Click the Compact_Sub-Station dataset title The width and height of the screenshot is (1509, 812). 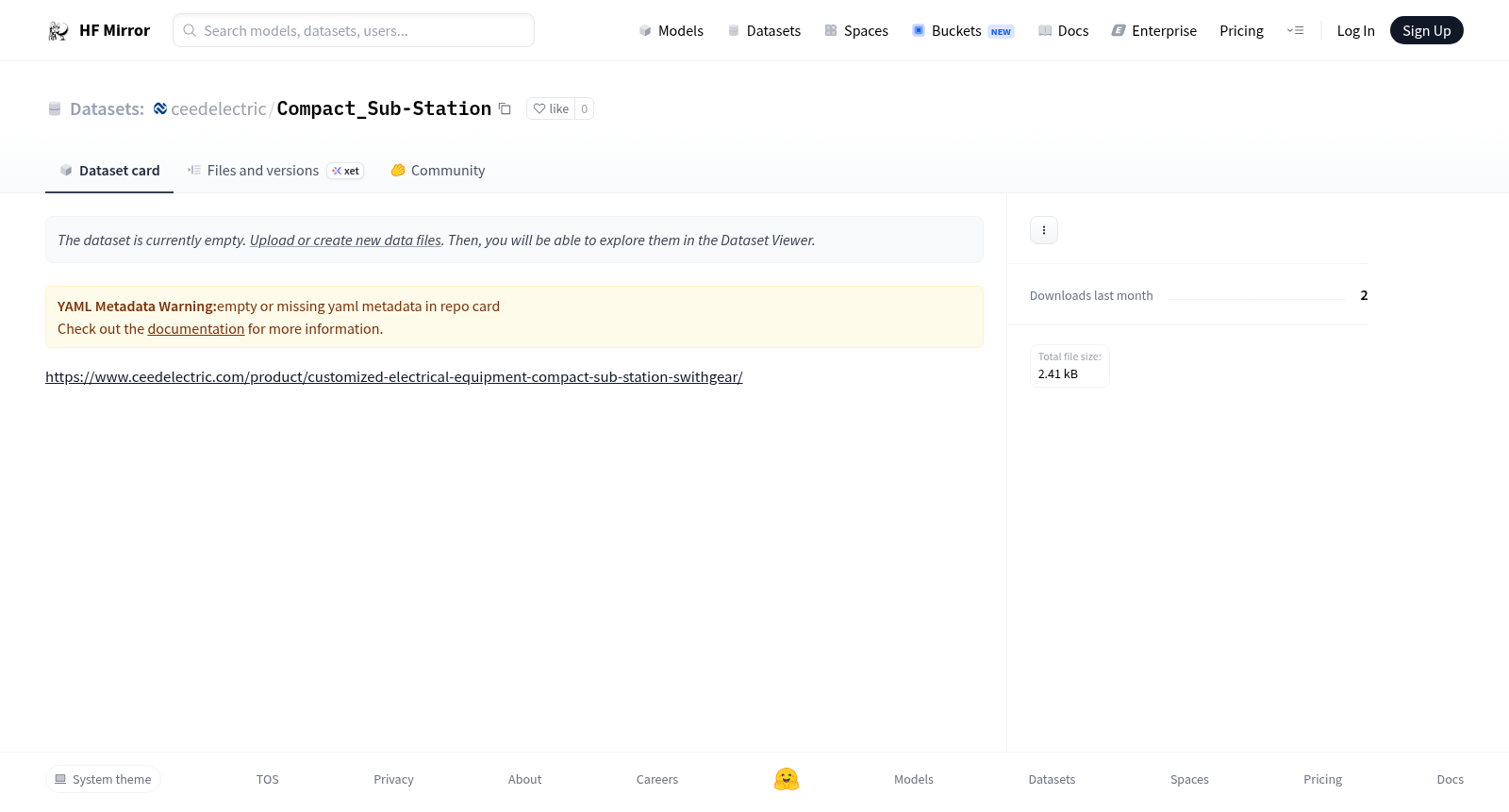point(384,109)
